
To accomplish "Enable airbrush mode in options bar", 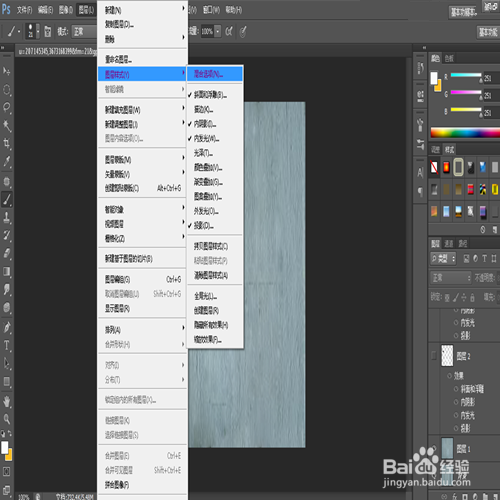I will tap(229, 32).
